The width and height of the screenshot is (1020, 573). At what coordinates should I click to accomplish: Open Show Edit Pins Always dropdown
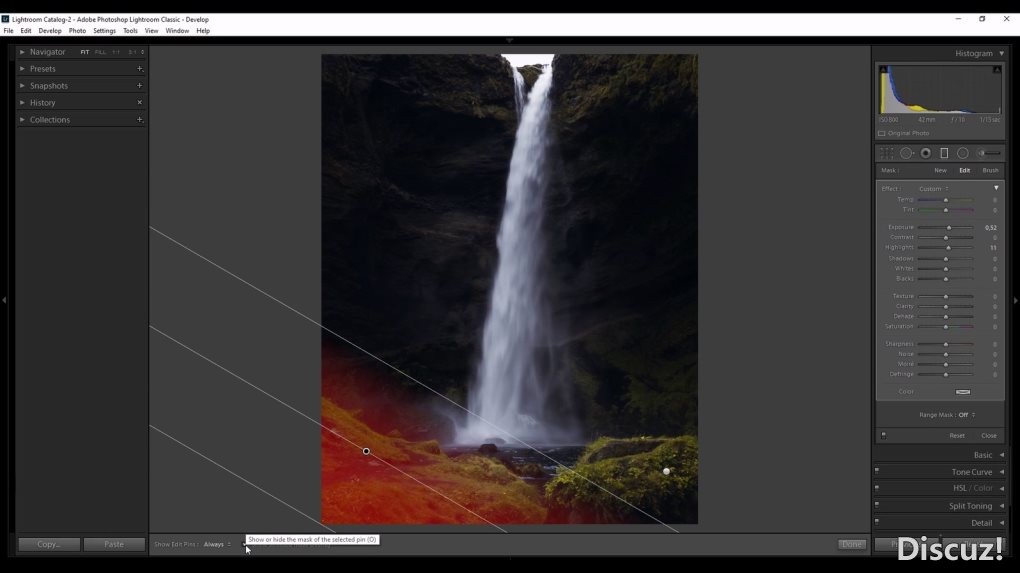coord(217,544)
